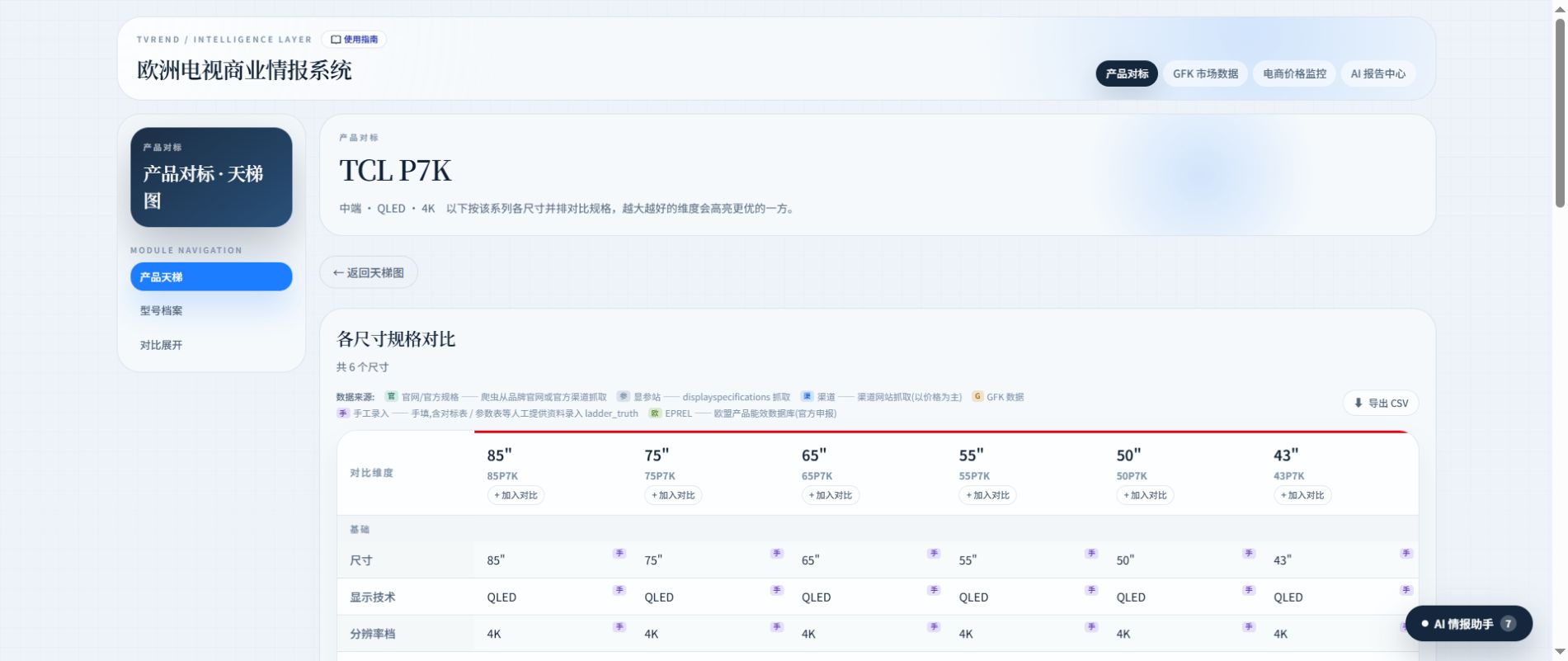Click source badge in 85" 分辨率档 cell
1568x661 pixels.
(x=619, y=627)
